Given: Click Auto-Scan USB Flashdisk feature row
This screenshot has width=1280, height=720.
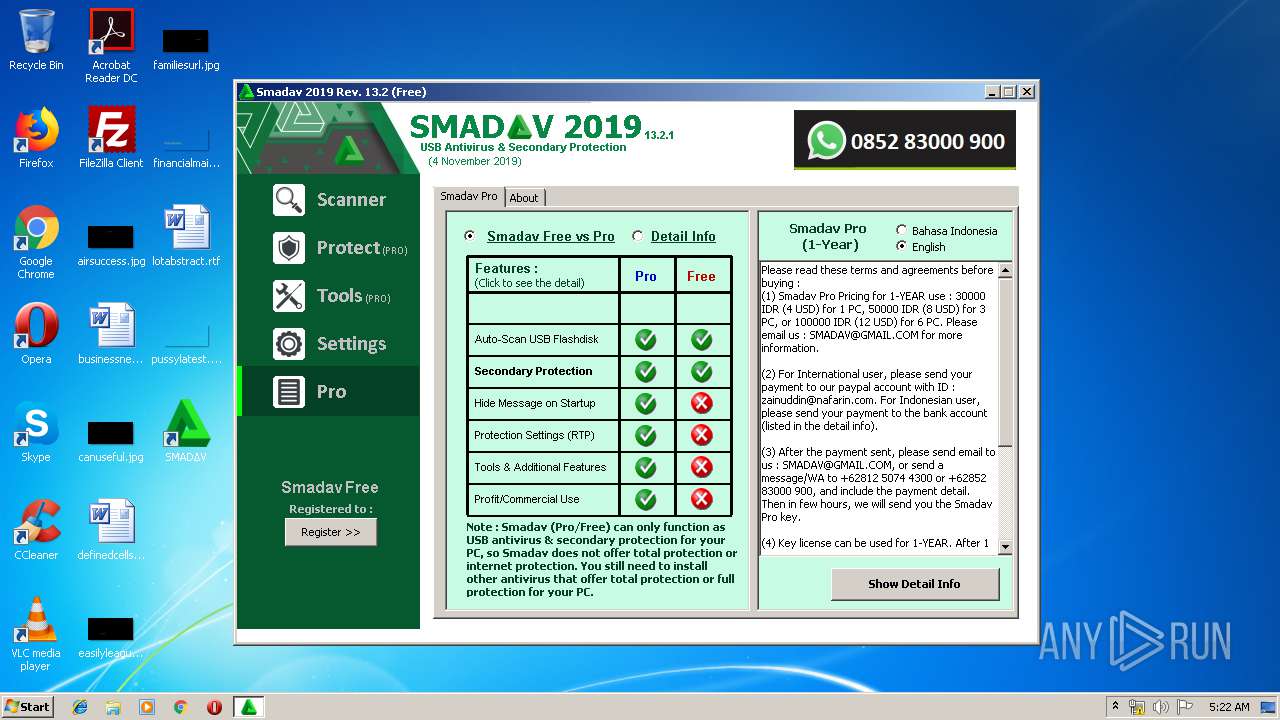Looking at the screenshot, I should [x=543, y=340].
